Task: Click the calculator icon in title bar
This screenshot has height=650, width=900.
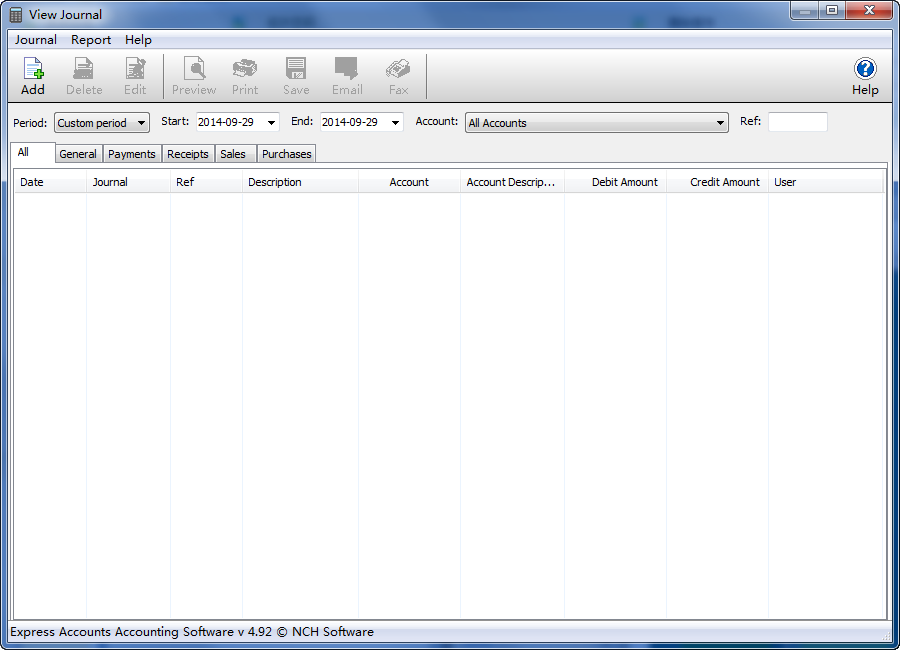Action: (x=16, y=14)
